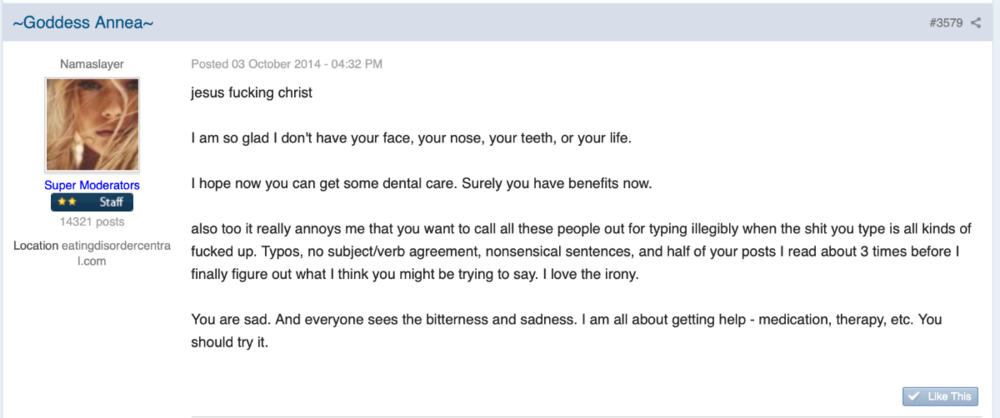Open the #3579 post permalink
Image resolution: width=1000 pixels, height=418 pixels.
pyautogui.click(x=946, y=24)
